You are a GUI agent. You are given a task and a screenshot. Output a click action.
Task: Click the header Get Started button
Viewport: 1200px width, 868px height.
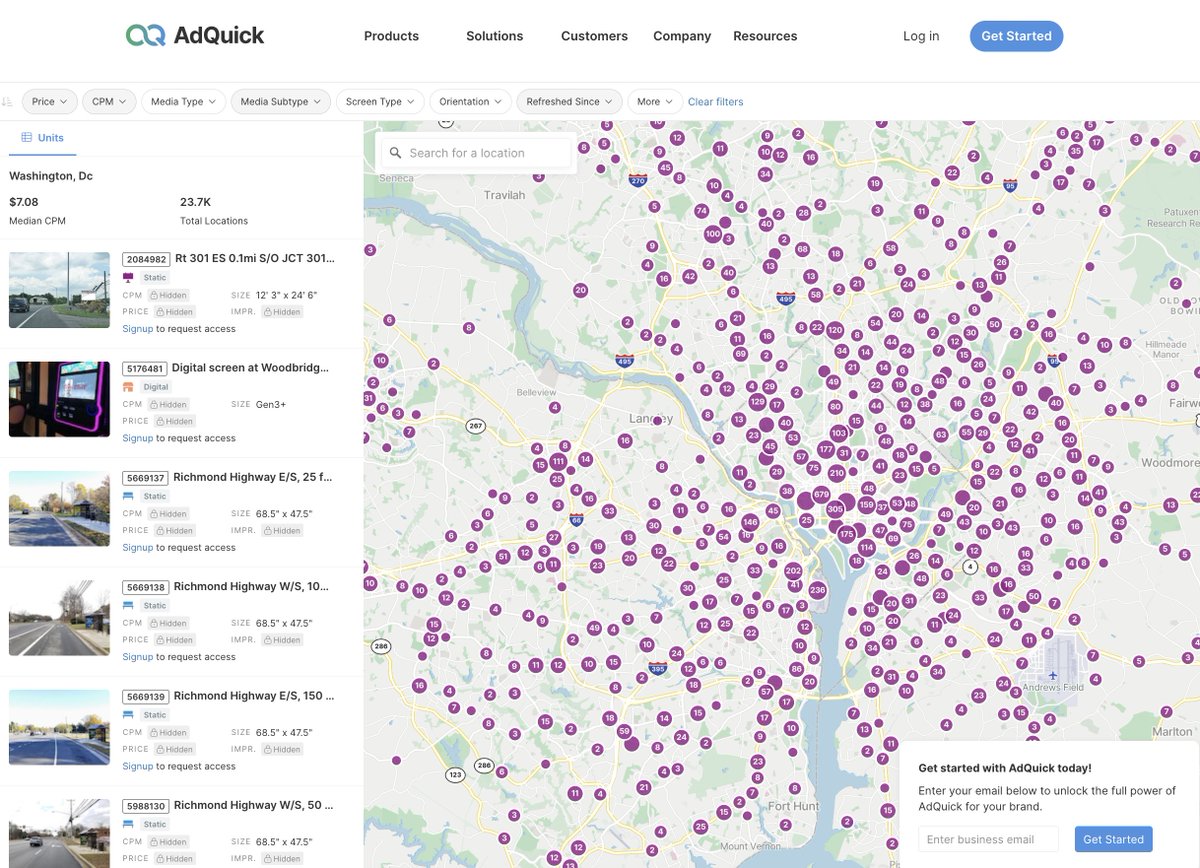[1016, 36]
